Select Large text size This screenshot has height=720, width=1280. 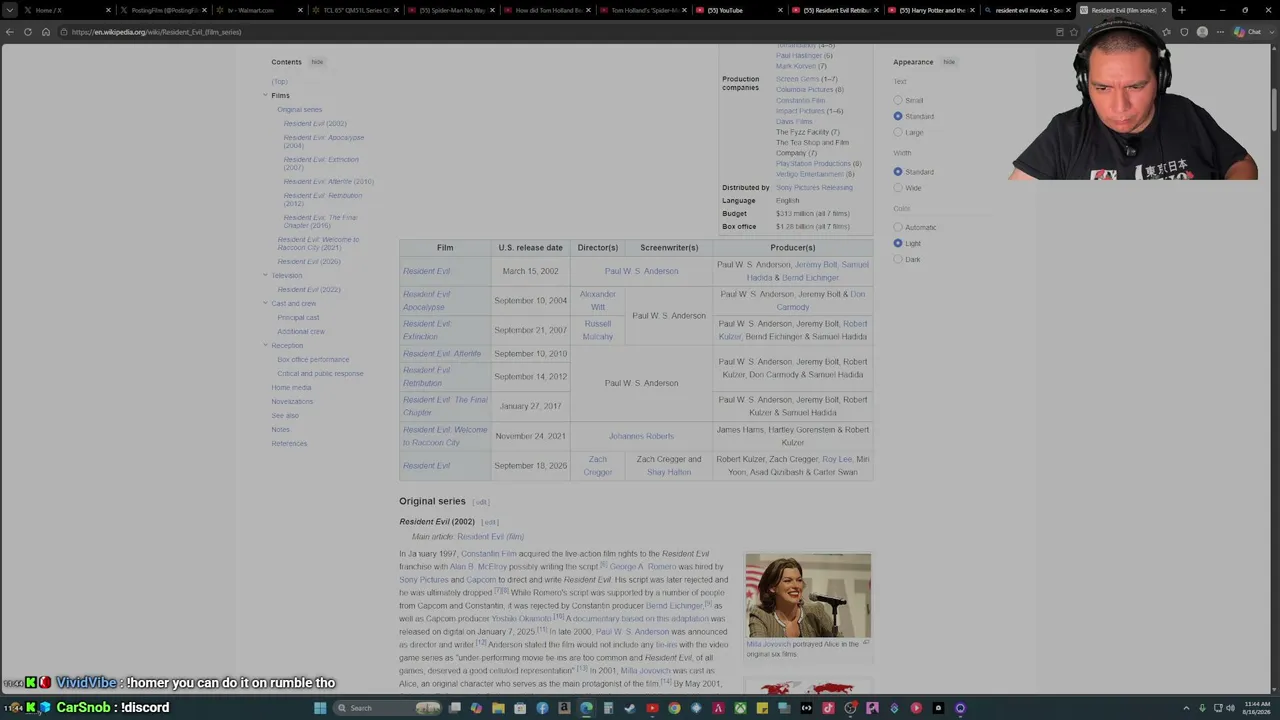(x=898, y=132)
